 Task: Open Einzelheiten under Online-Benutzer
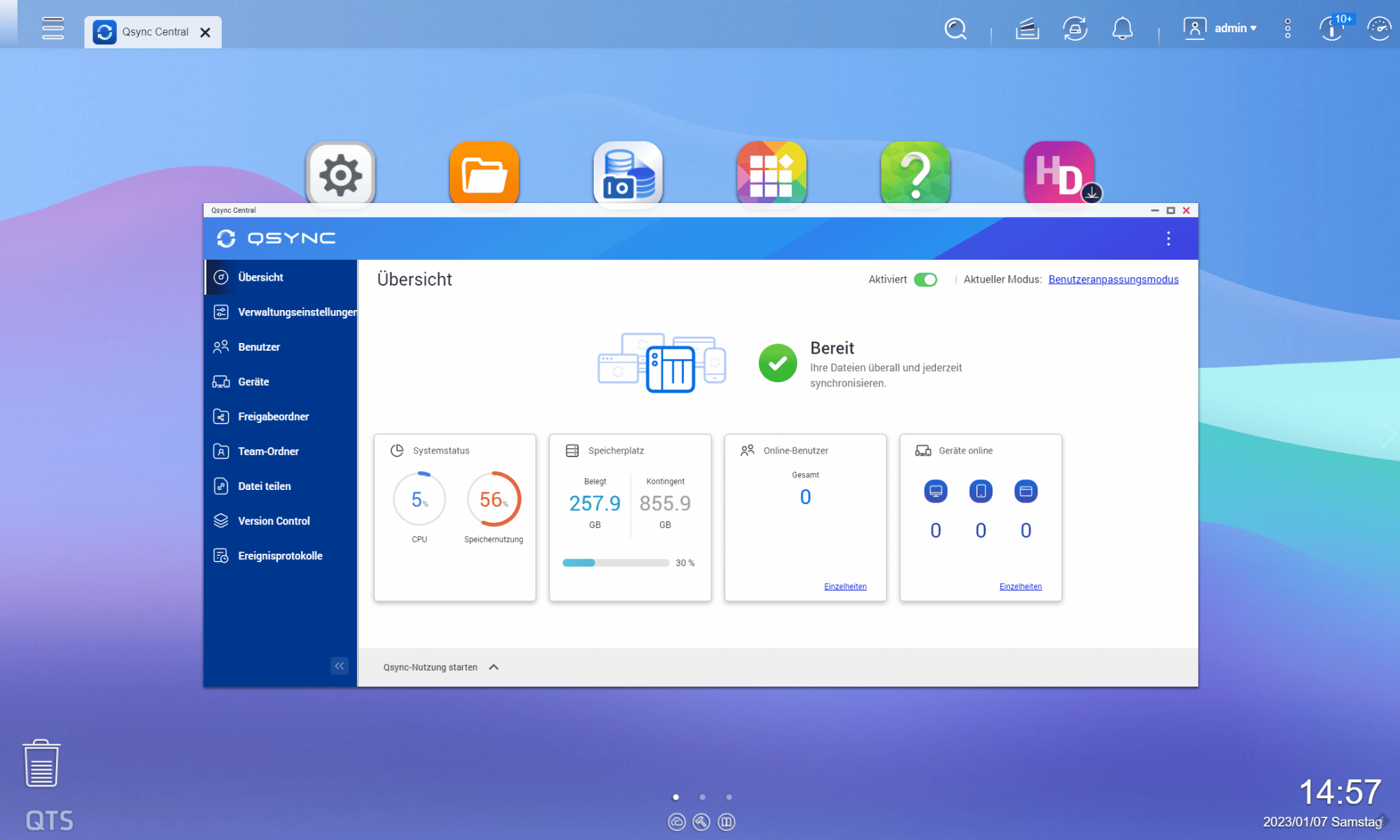(x=845, y=587)
